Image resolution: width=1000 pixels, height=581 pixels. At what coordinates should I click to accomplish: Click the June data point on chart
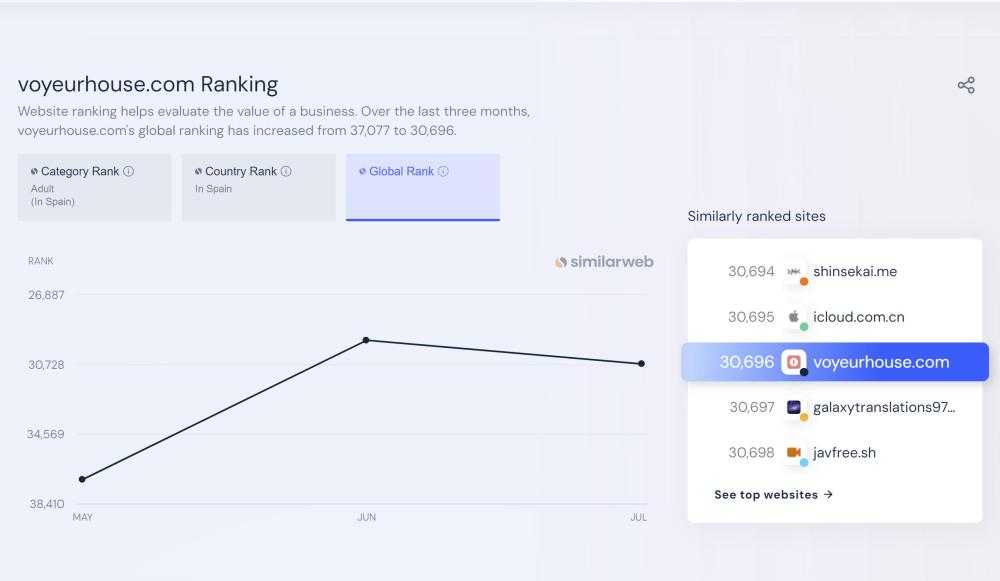(x=366, y=340)
